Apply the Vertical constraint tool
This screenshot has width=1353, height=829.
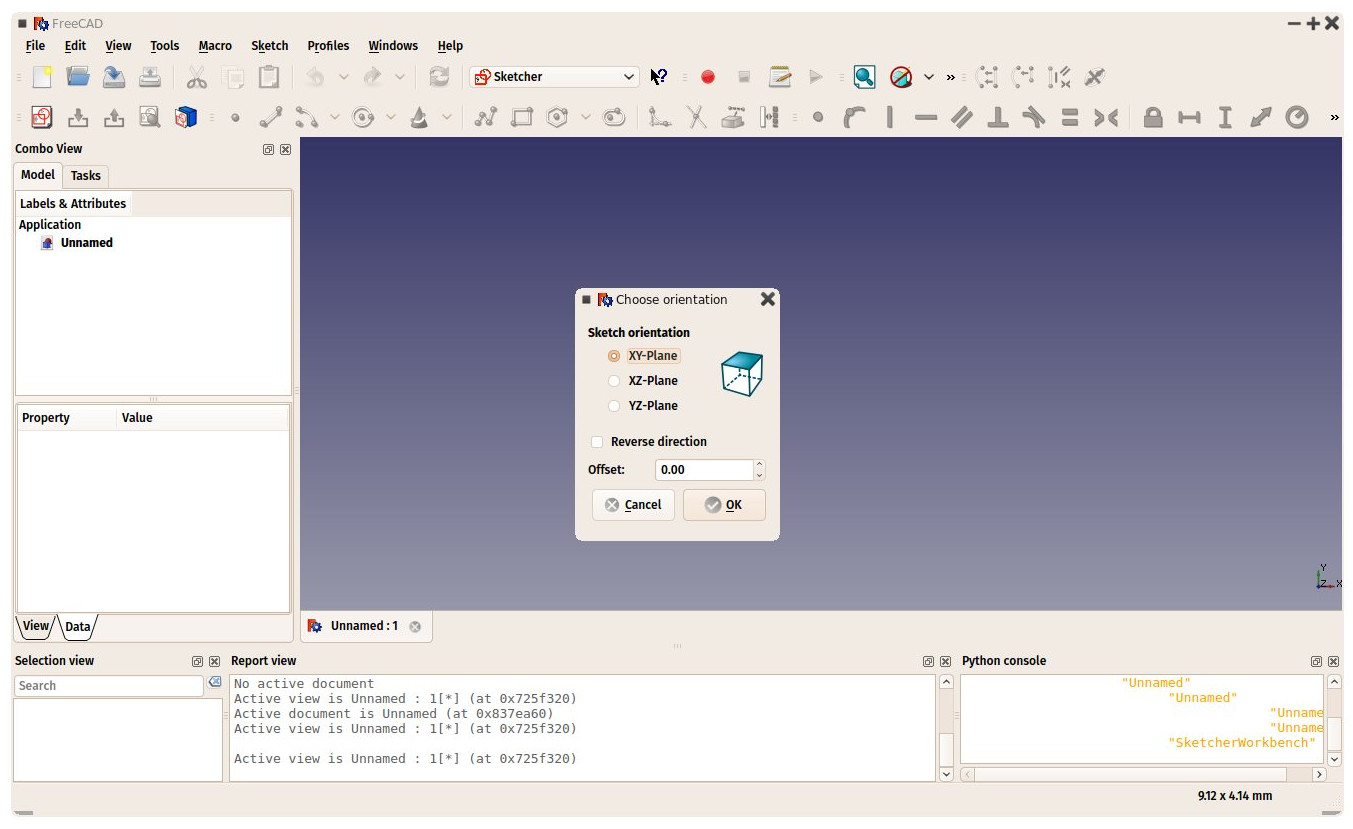890,117
